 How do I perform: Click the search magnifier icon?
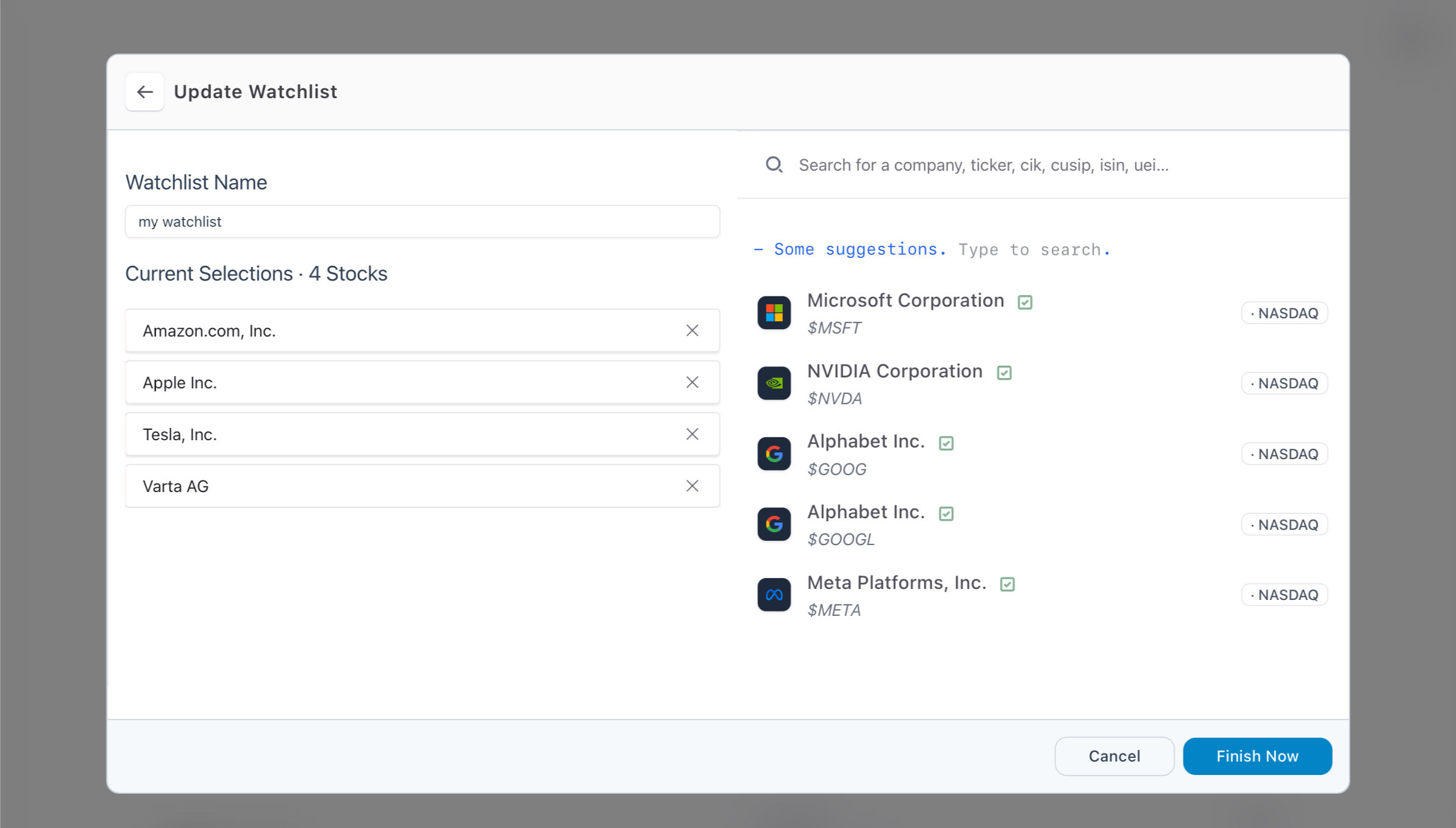point(774,165)
